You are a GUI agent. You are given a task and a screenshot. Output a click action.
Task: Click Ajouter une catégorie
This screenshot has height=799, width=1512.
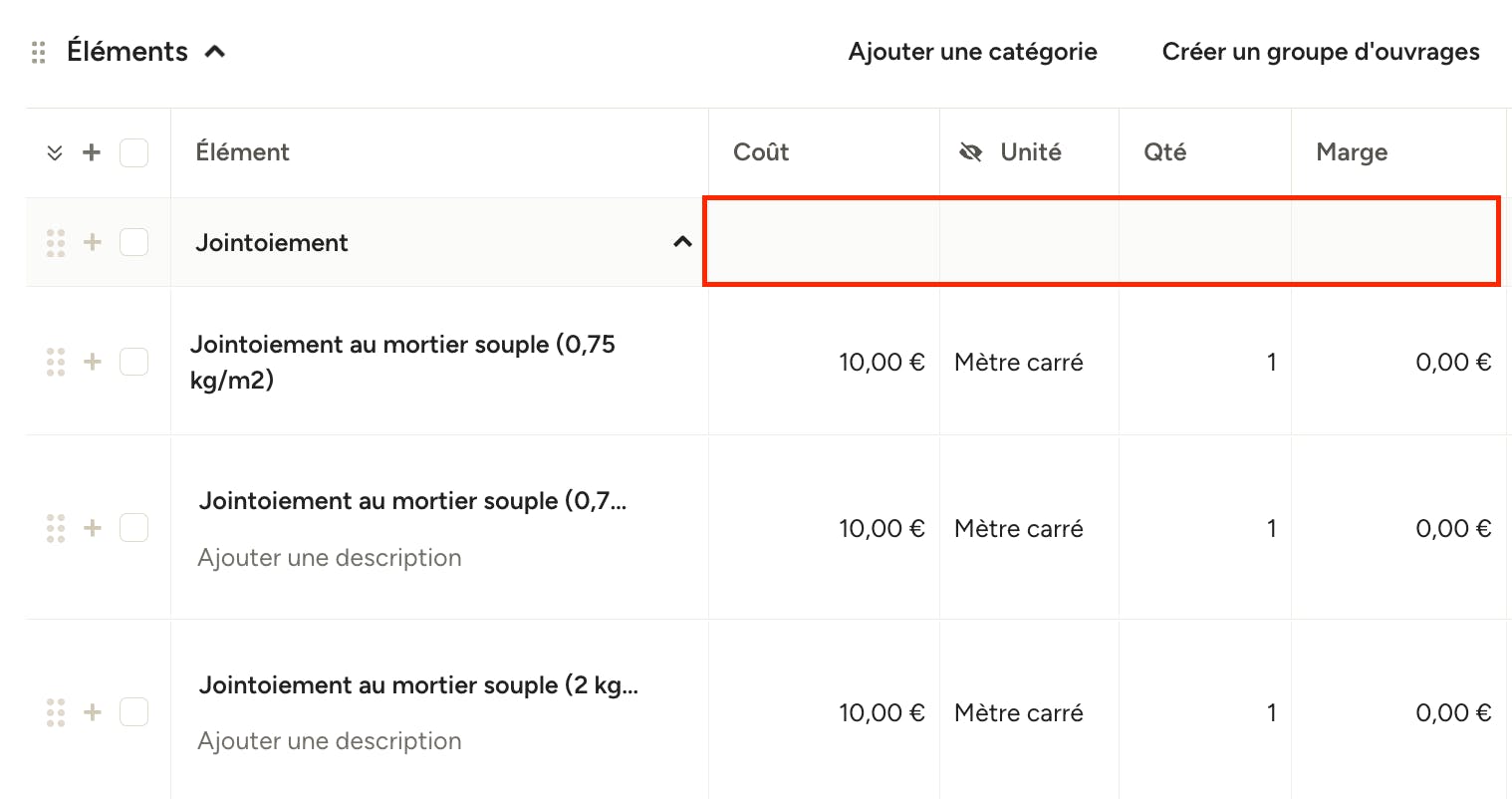973,52
